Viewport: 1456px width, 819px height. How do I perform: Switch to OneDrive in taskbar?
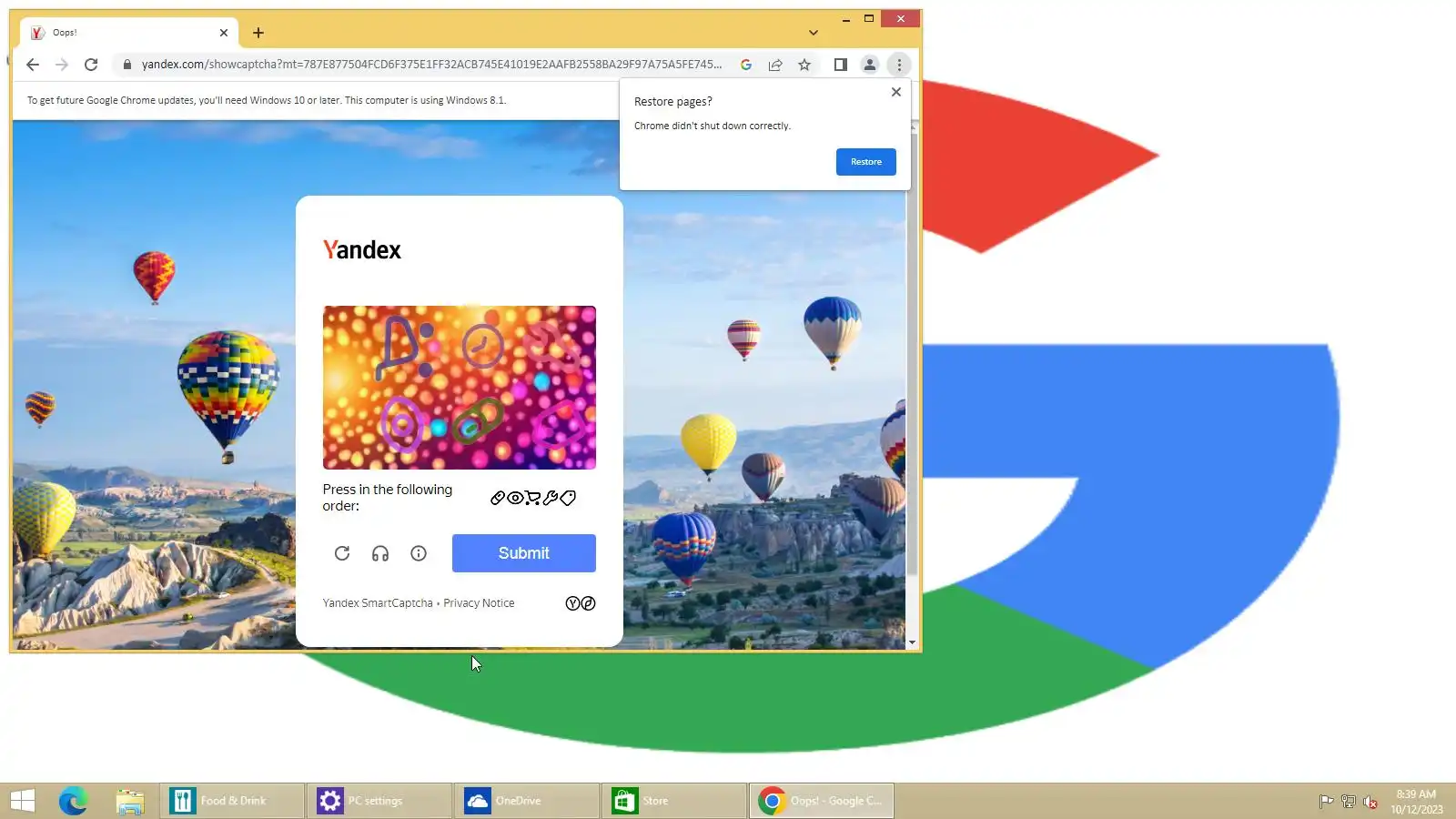pyautogui.click(x=527, y=801)
